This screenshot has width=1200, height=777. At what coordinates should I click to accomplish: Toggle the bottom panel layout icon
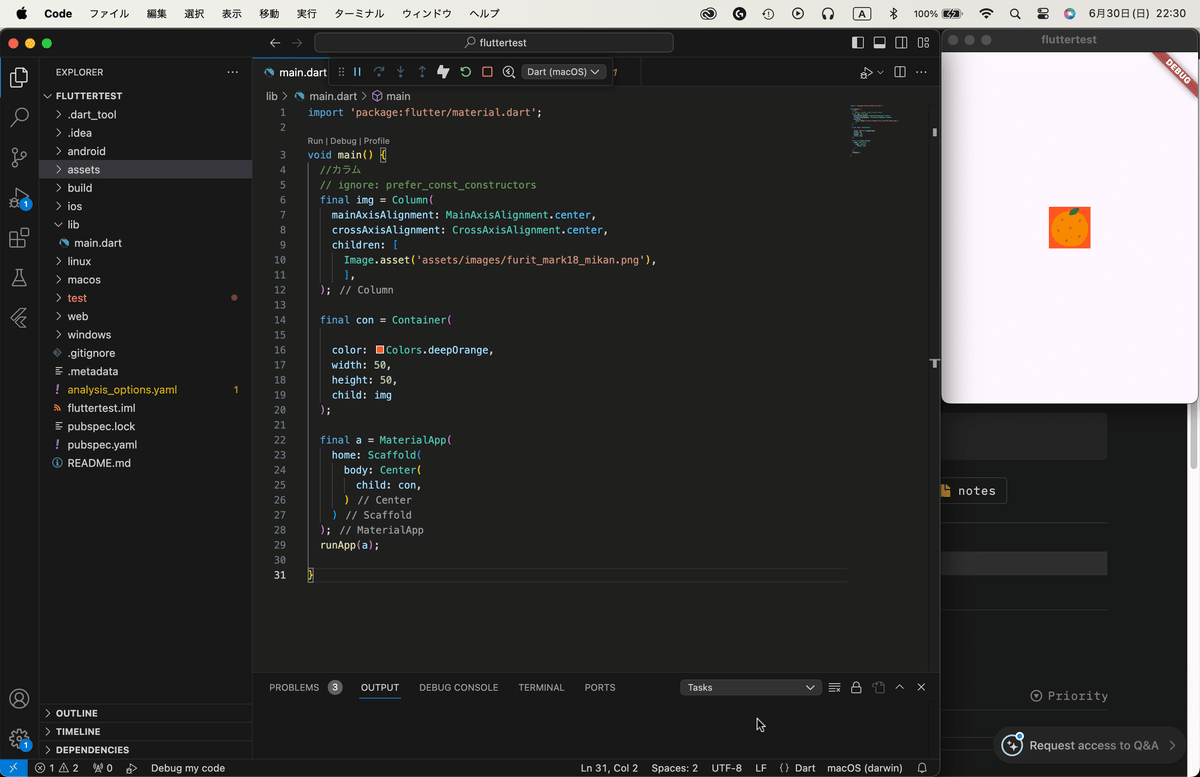pos(880,43)
